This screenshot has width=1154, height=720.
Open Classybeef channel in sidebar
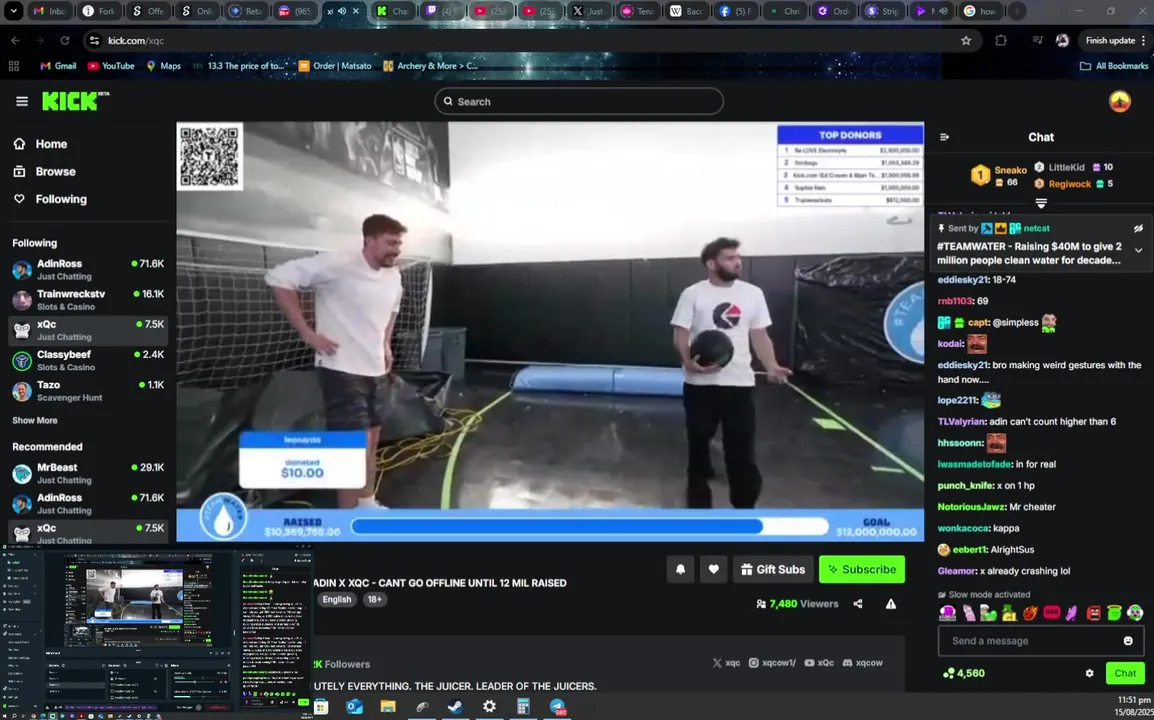pos(88,361)
